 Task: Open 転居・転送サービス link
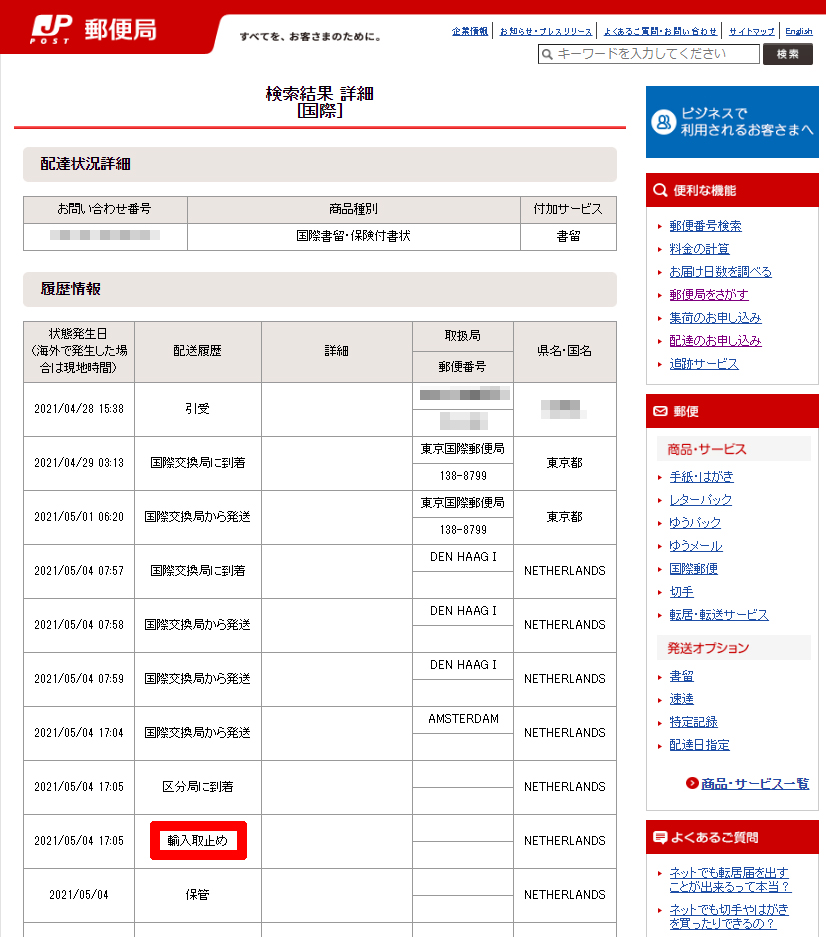(719, 615)
